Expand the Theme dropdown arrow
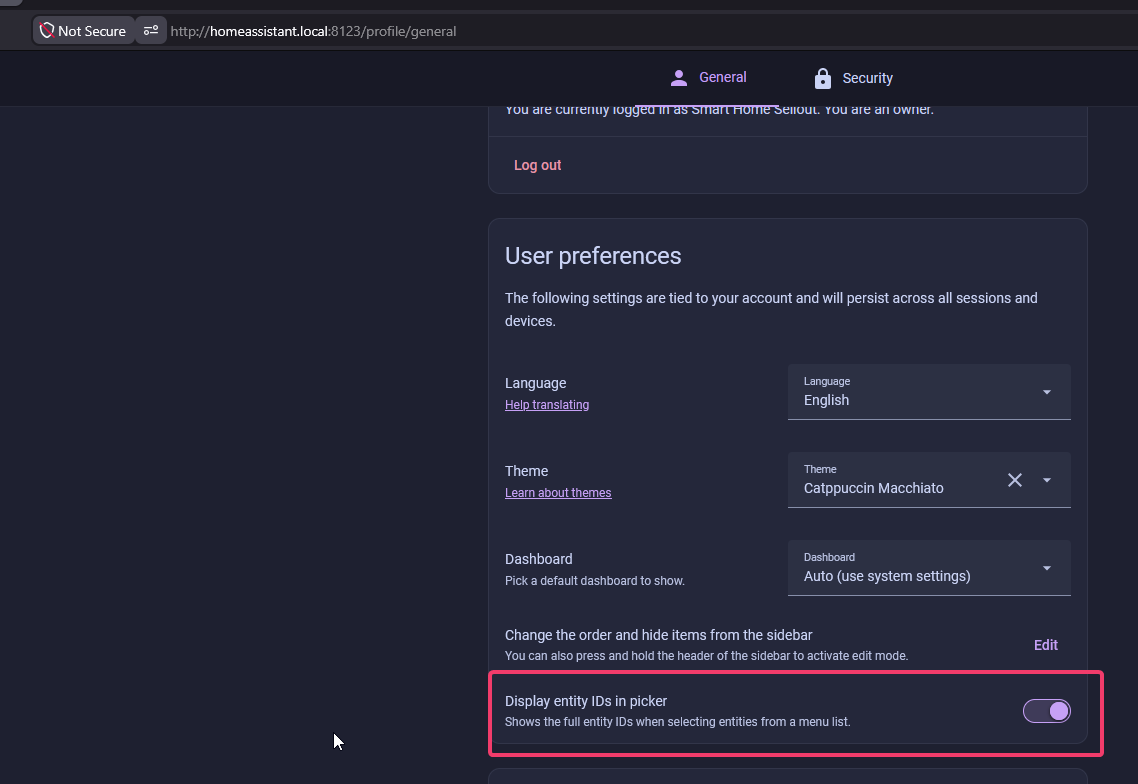Screen dimensions: 1138x784 pyautogui.click(x=1047, y=480)
